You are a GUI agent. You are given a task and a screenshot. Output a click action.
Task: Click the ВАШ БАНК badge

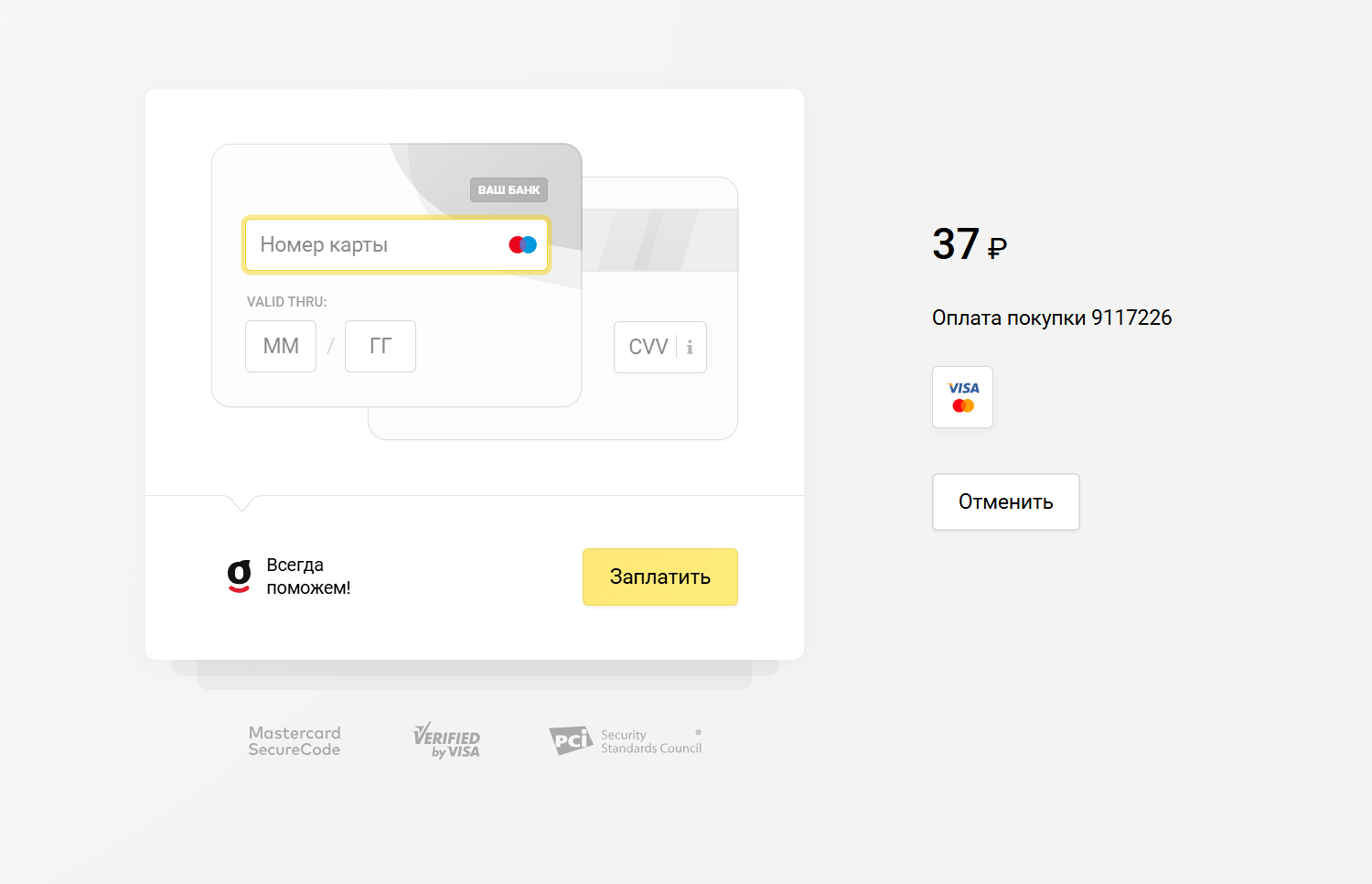509,189
